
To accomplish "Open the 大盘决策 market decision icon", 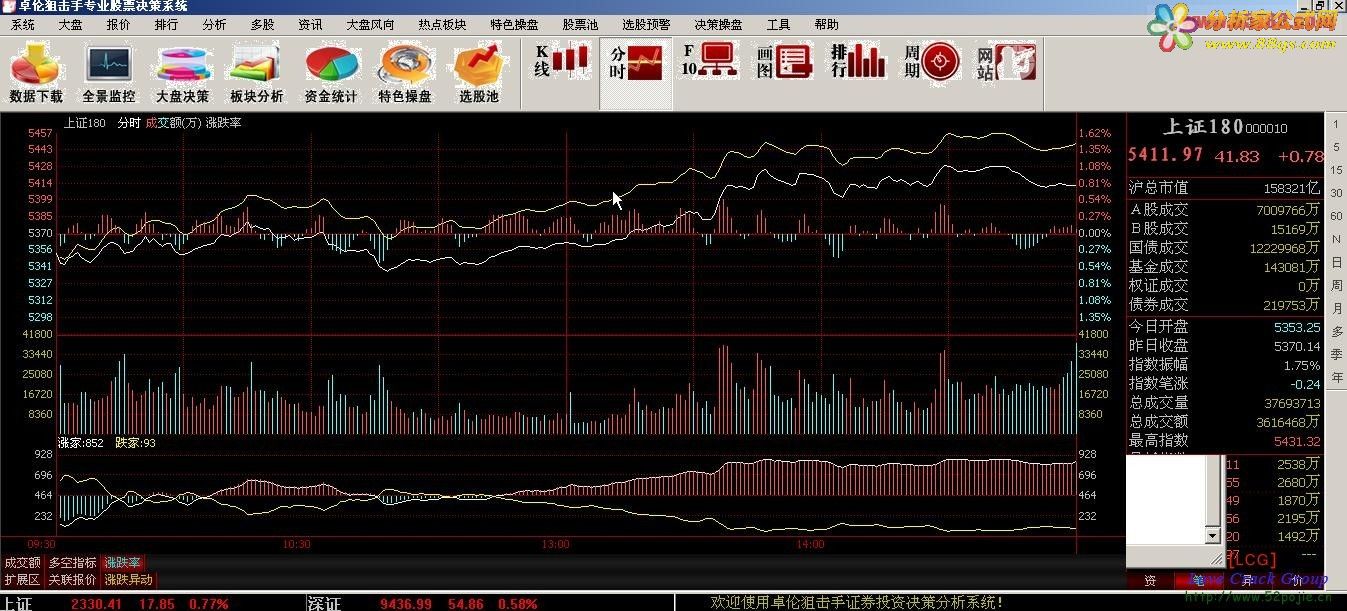I will tap(183, 73).
